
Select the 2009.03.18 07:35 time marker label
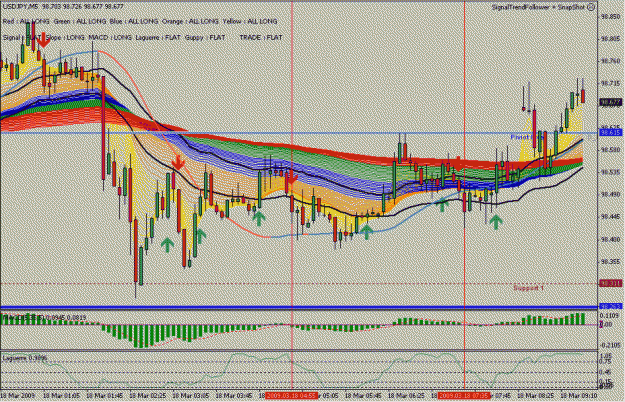click(x=464, y=396)
